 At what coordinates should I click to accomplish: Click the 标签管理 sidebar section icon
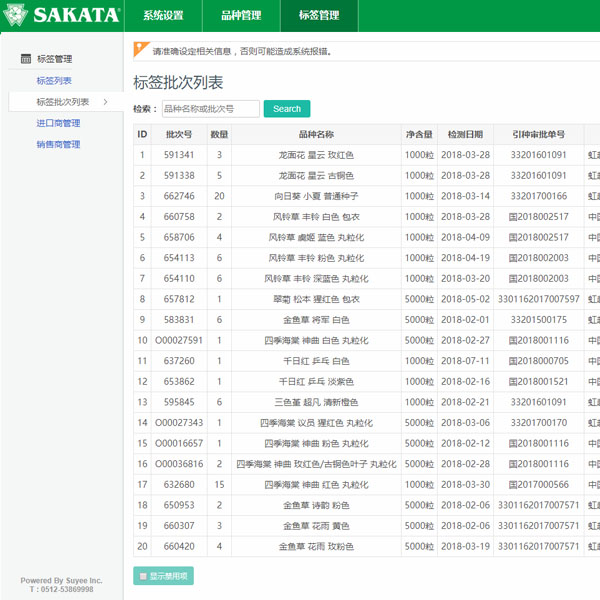click(26, 59)
